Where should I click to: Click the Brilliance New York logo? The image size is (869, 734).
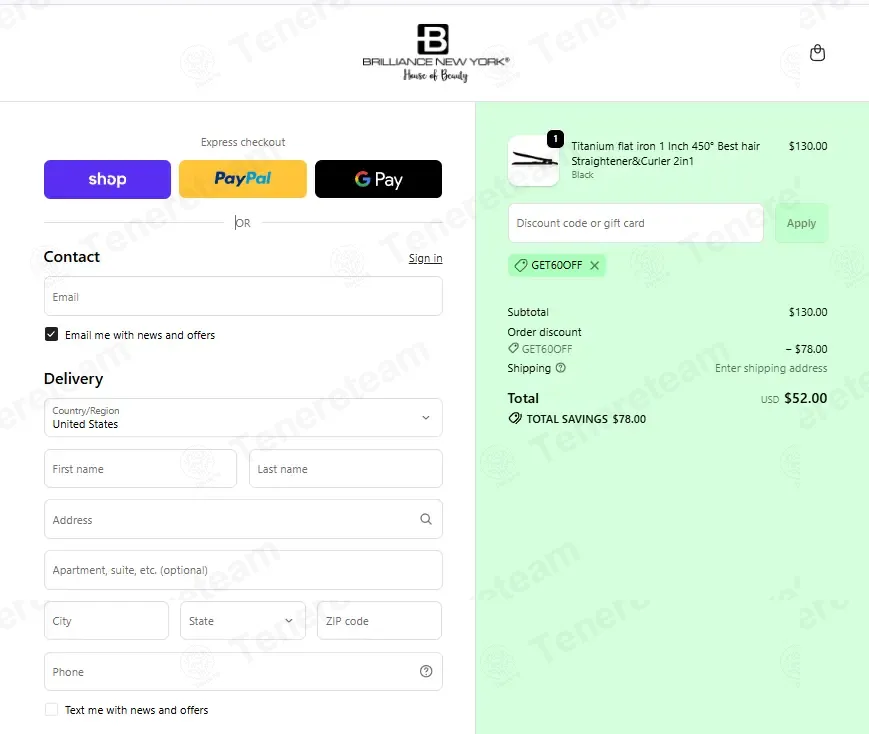pyautogui.click(x=436, y=53)
